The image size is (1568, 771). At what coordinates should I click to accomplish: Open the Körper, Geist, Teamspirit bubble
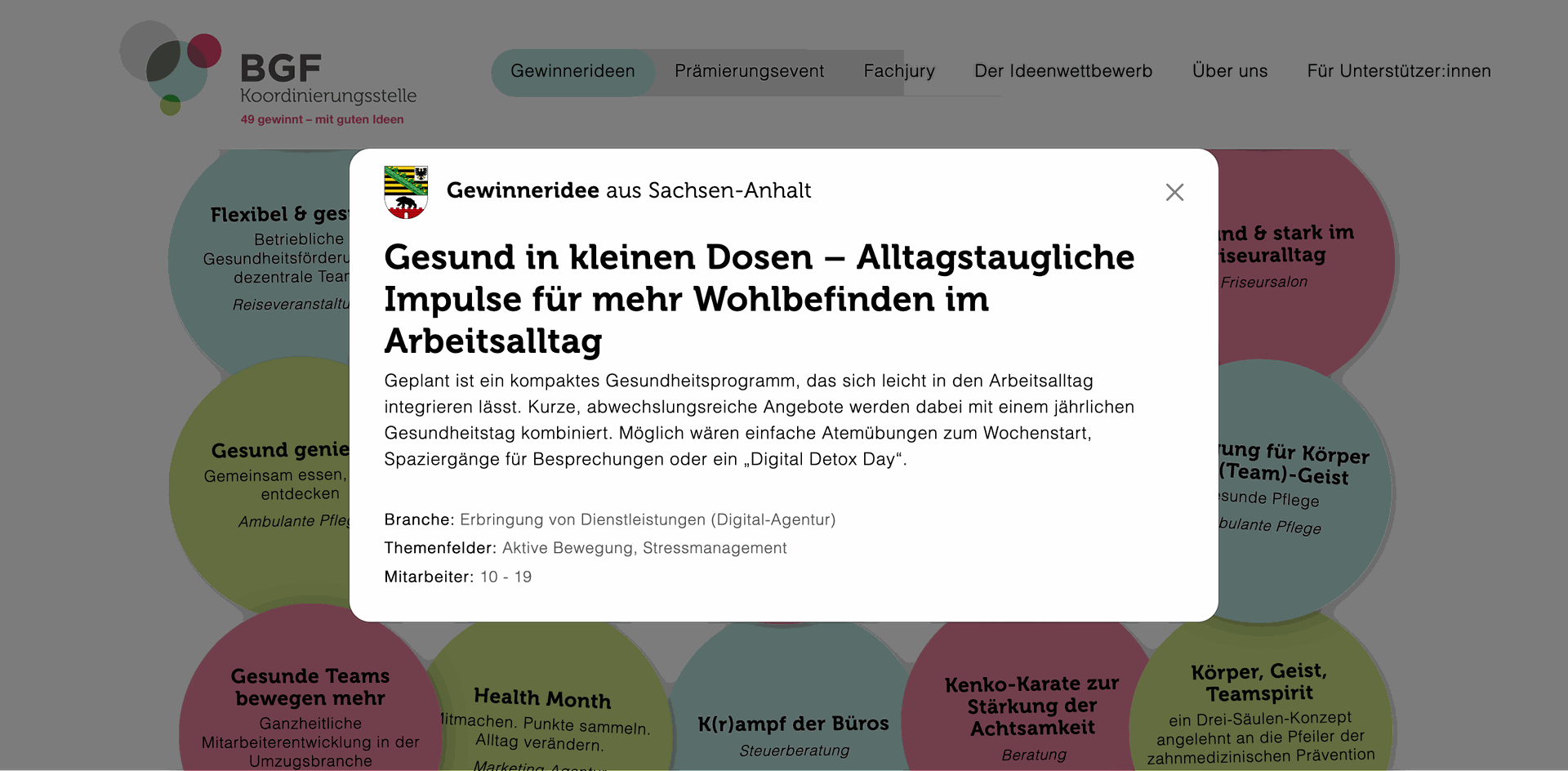[1258, 702]
